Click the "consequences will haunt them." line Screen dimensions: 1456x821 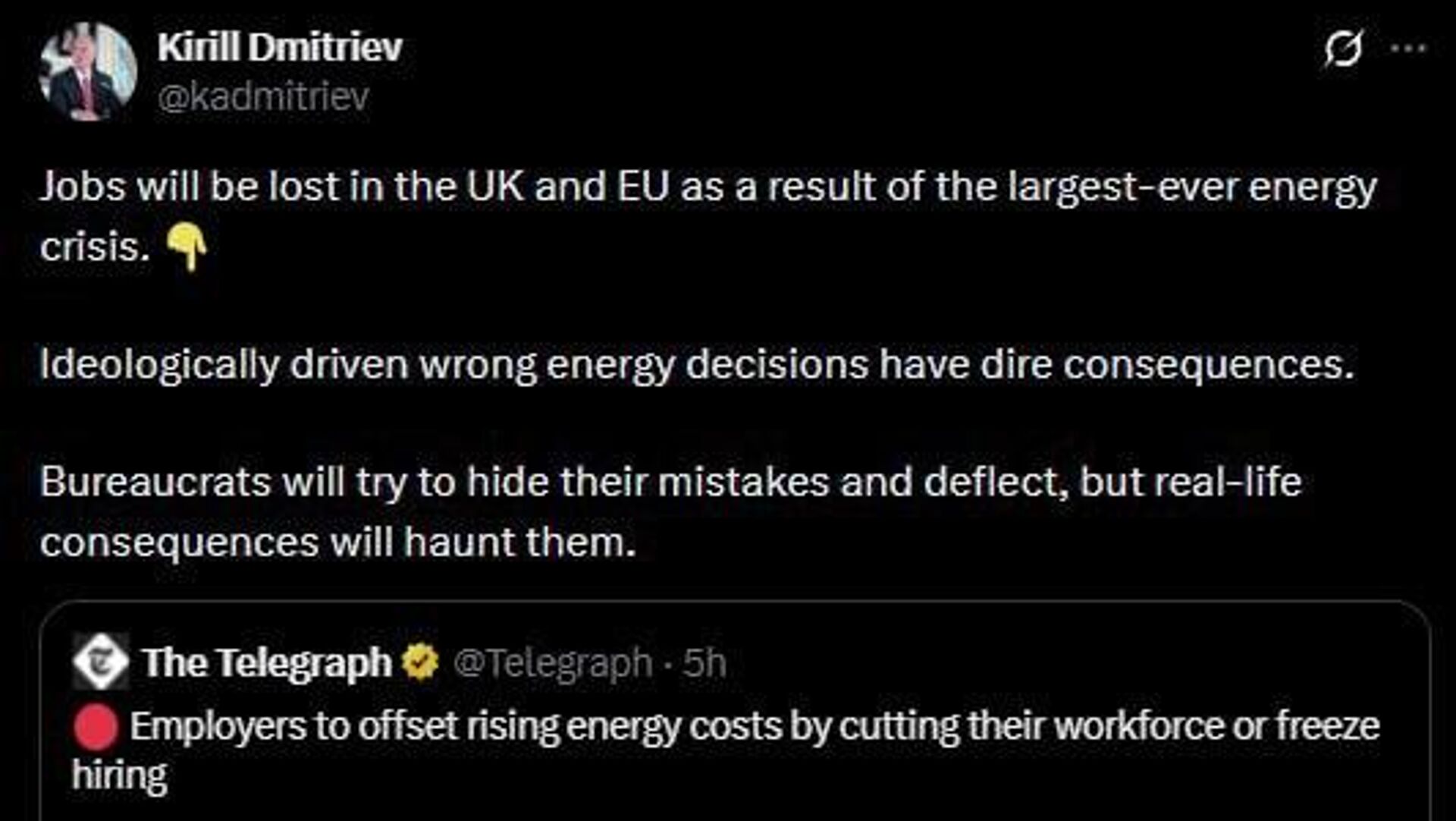point(337,542)
